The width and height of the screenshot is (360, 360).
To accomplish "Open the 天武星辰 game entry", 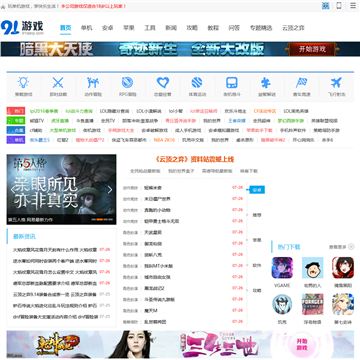I will click(x=153, y=232).
